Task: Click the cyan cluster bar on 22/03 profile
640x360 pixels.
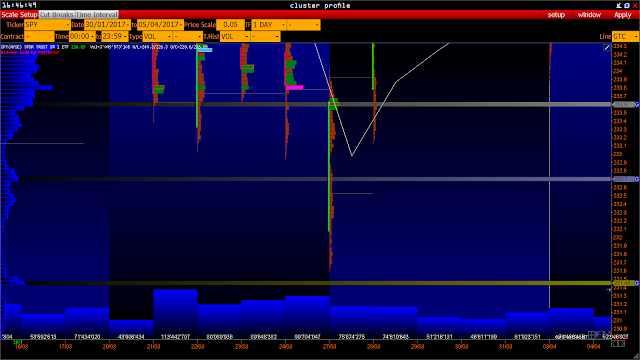Action: (205, 50)
